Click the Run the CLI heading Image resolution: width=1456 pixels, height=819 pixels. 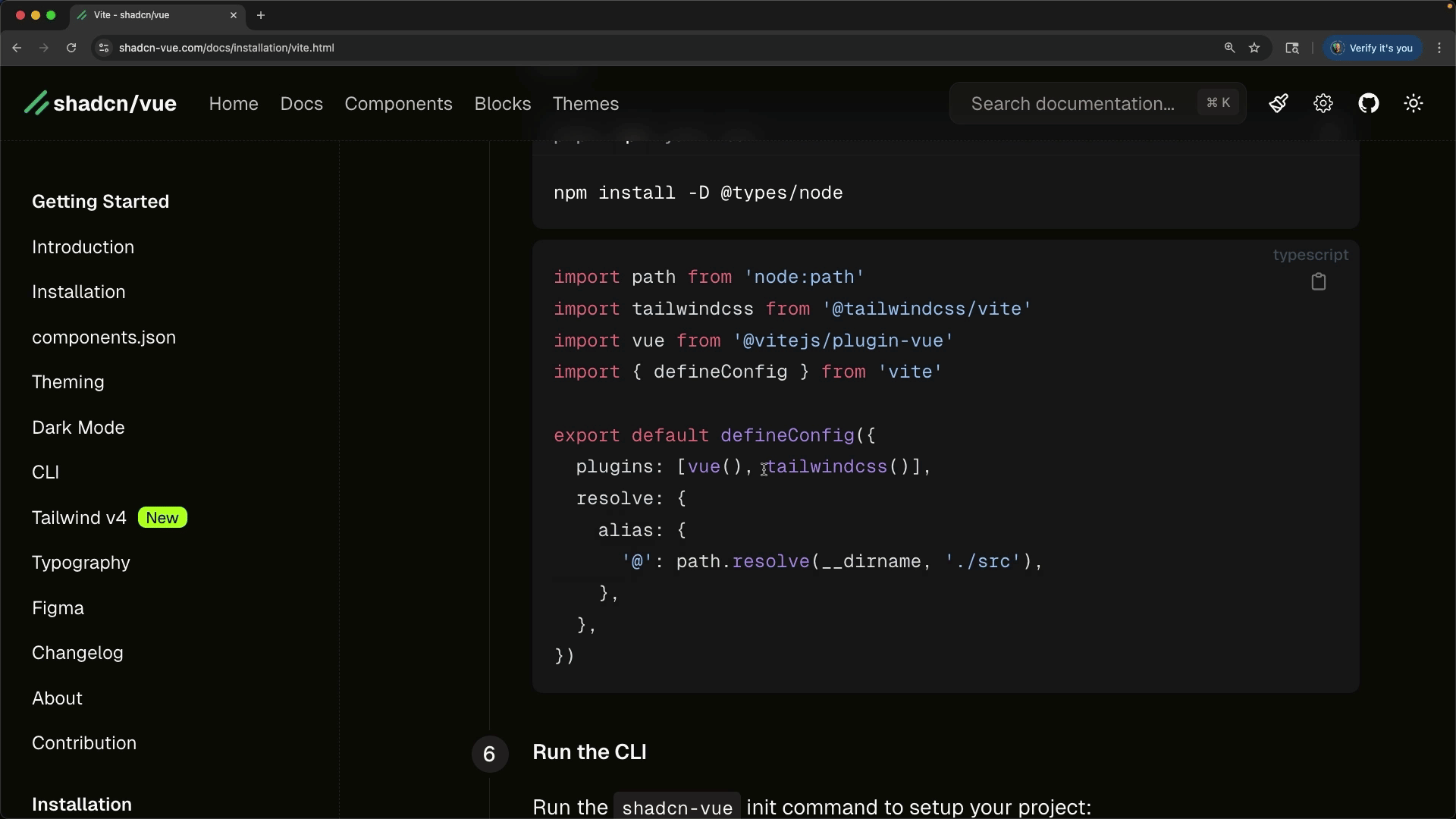point(590,752)
